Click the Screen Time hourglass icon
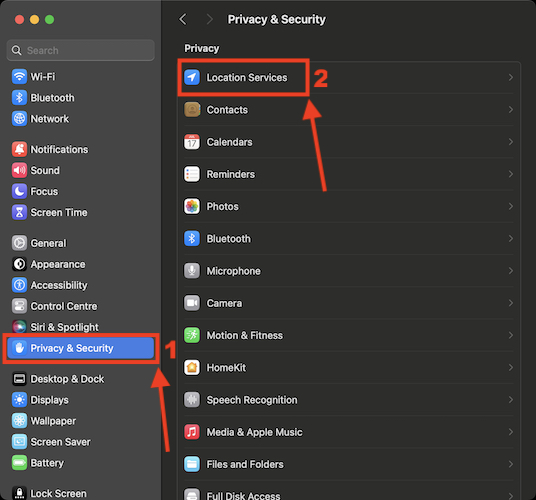 tap(19, 212)
